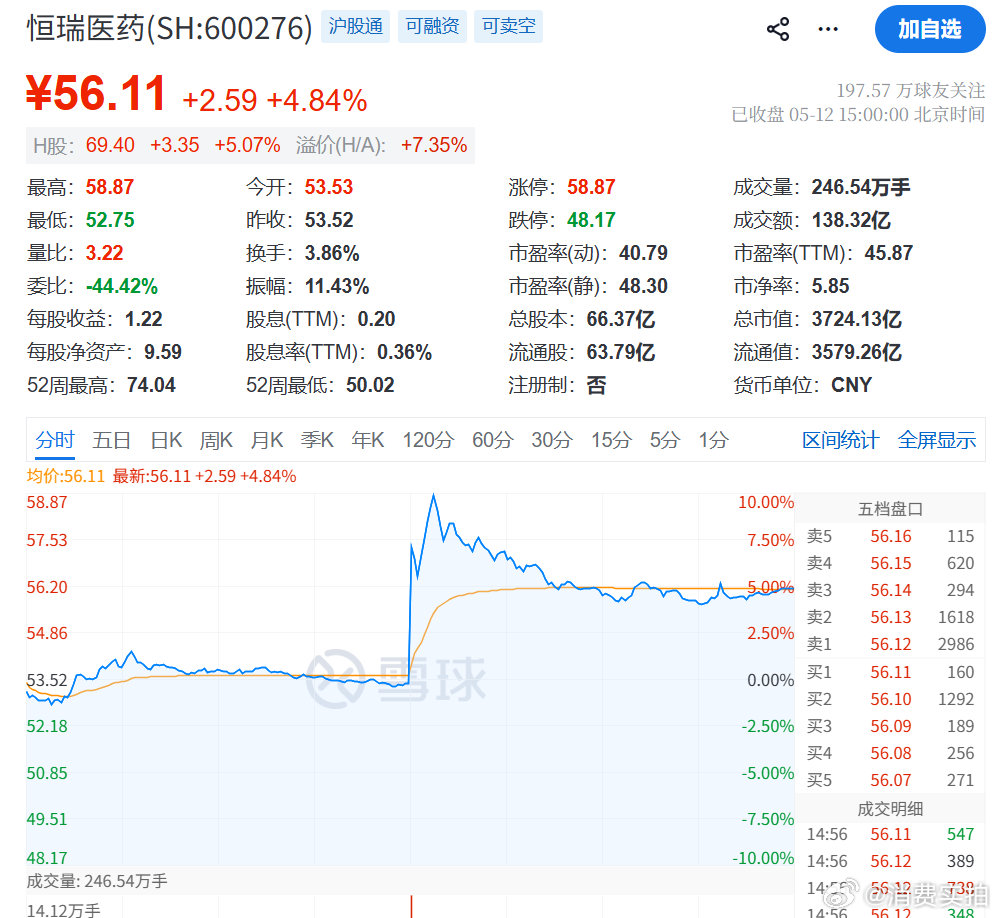Viewport: 999px width, 918px height.
Task: Click the H股 price 69.40
Action: pos(110,145)
